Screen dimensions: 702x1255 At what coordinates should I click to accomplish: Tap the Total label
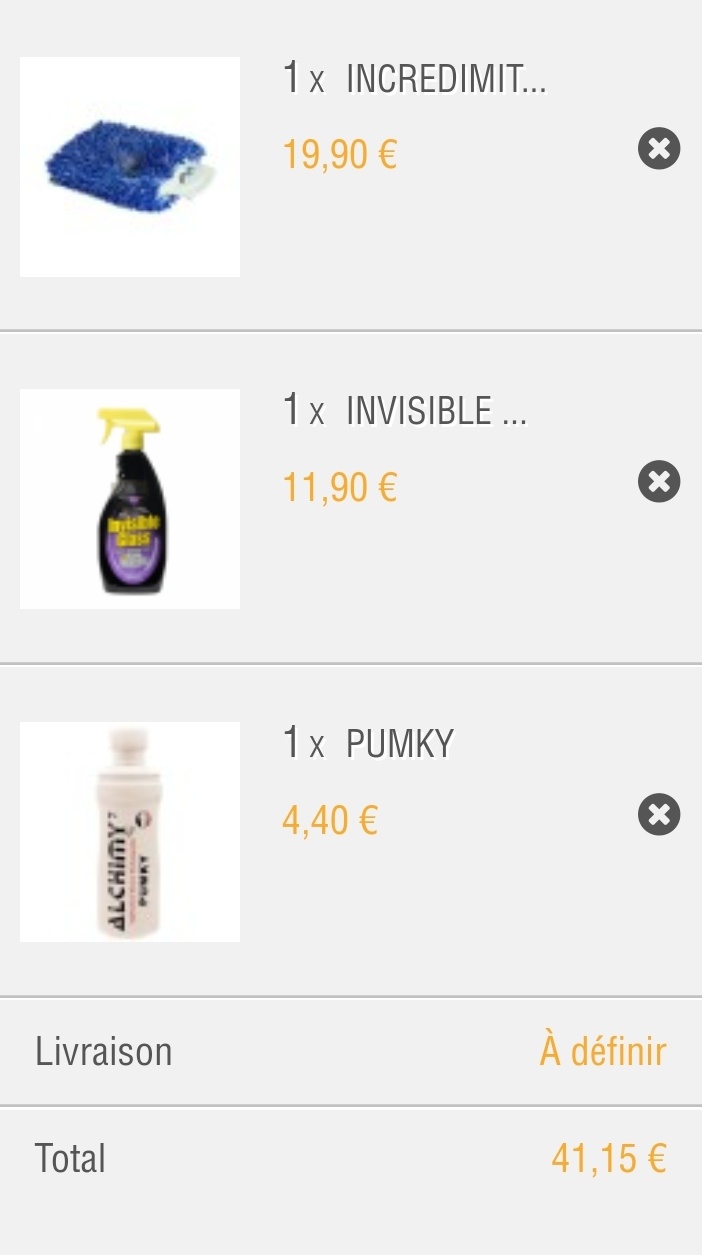point(70,1159)
